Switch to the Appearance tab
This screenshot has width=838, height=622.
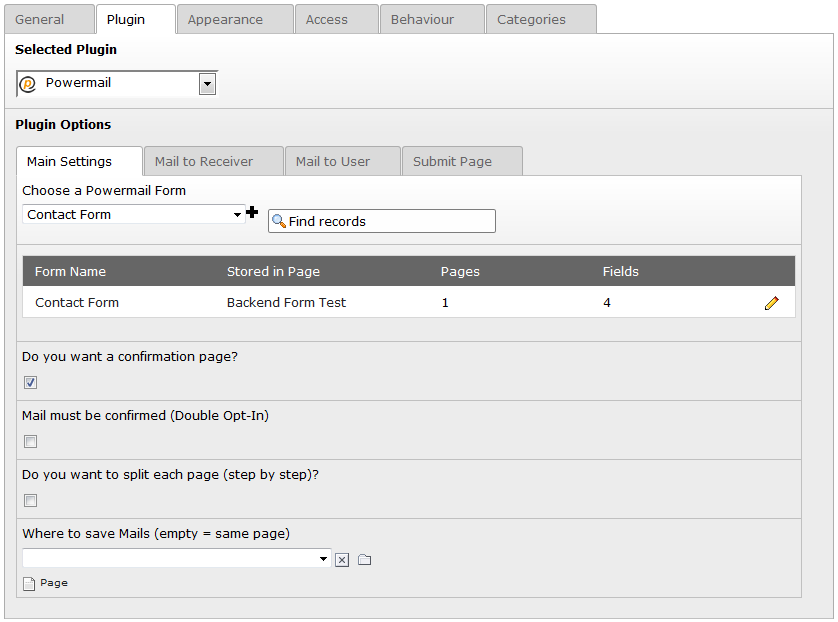point(225,20)
